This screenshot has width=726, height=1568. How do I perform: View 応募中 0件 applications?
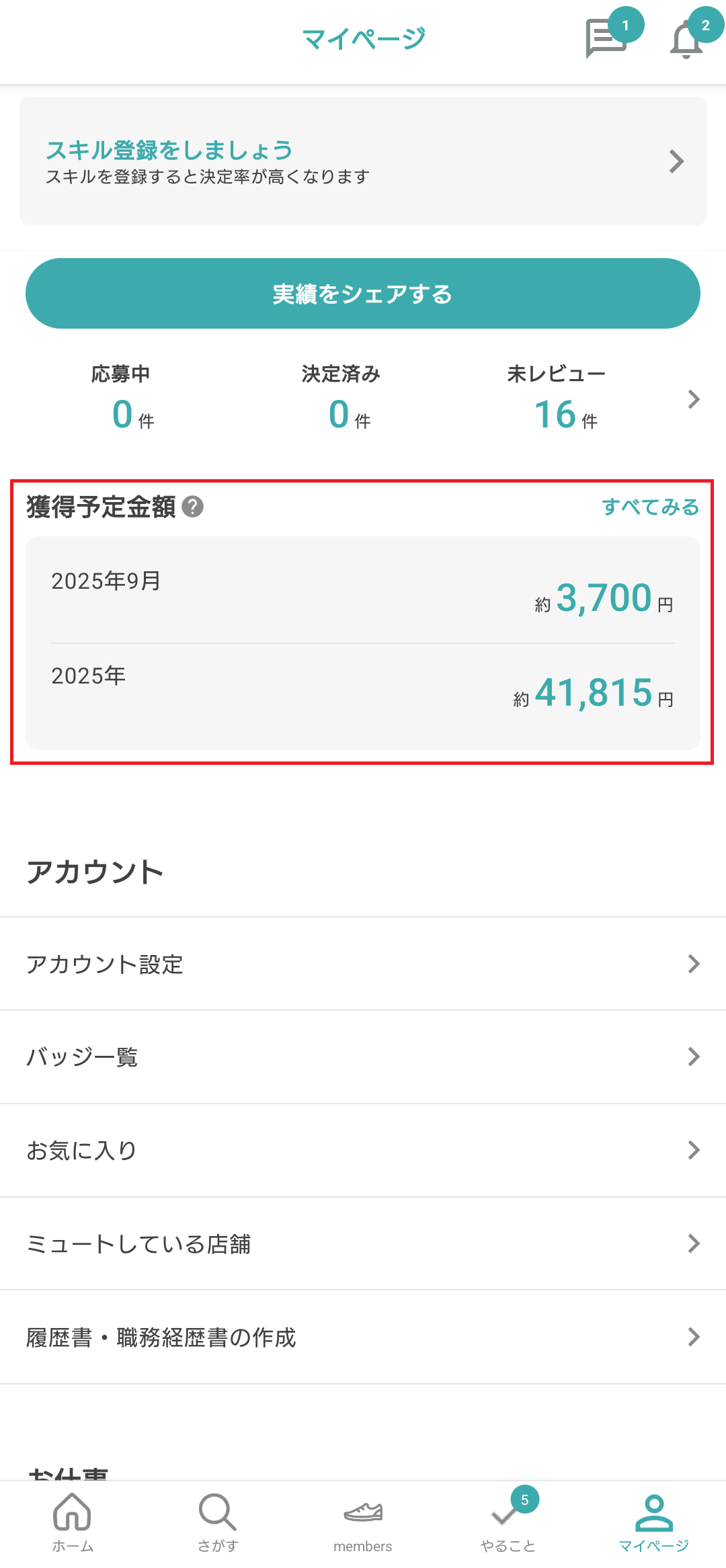122,400
